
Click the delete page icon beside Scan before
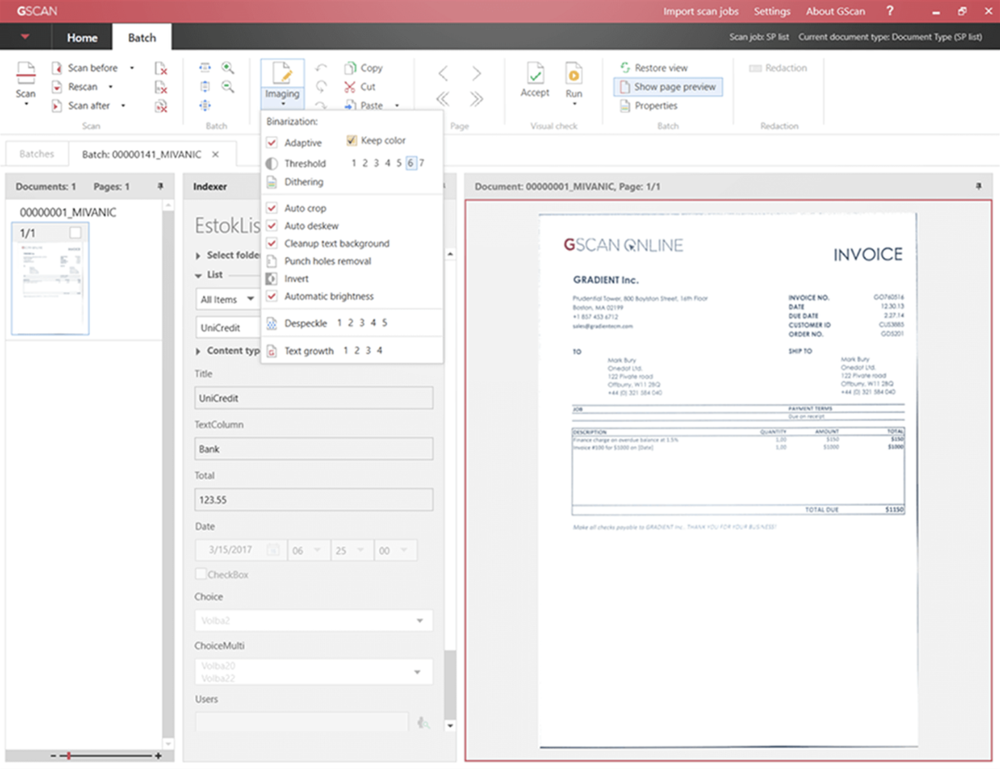coord(161,68)
